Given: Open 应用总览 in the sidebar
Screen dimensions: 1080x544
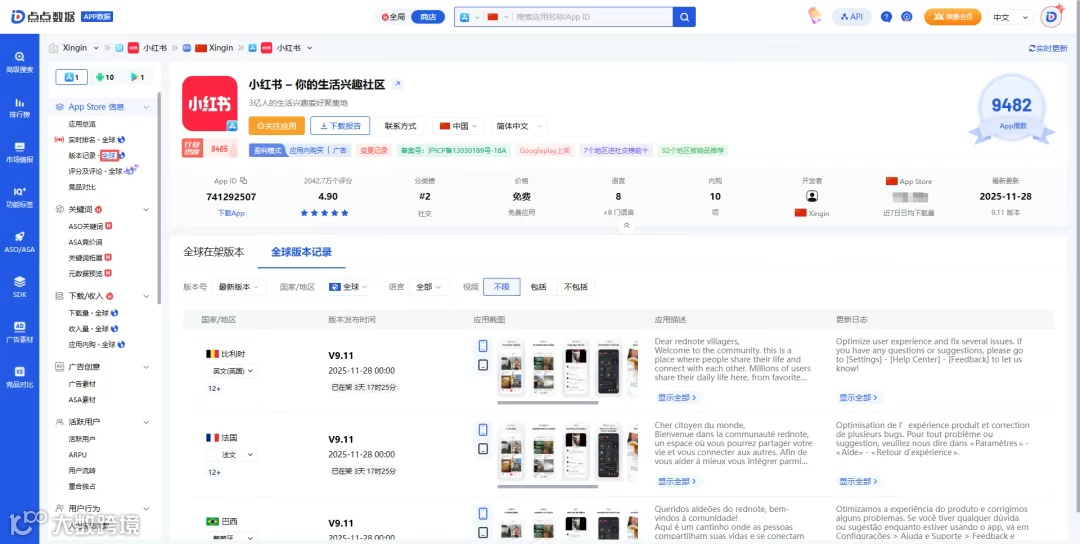Looking at the screenshot, I should 82,124.
